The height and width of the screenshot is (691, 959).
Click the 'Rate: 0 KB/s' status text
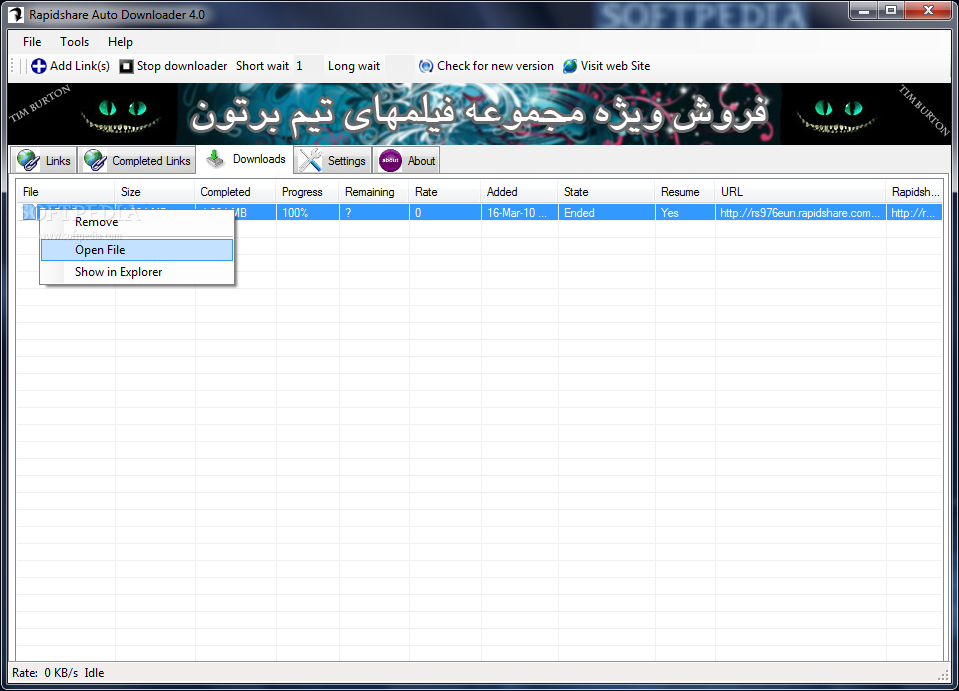[45, 673]
